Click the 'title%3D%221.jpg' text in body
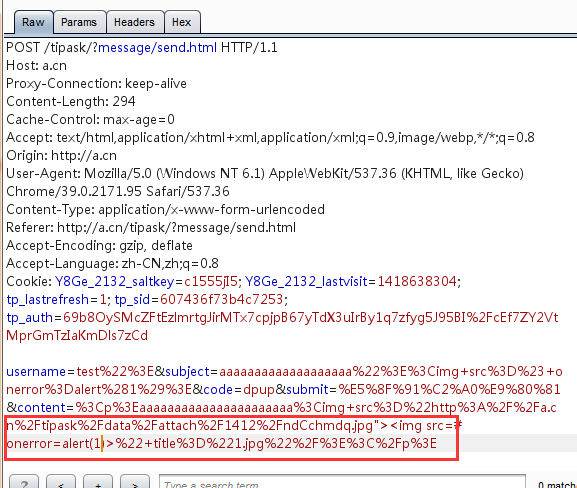The image size is (577, 488). tap(209, 443)
